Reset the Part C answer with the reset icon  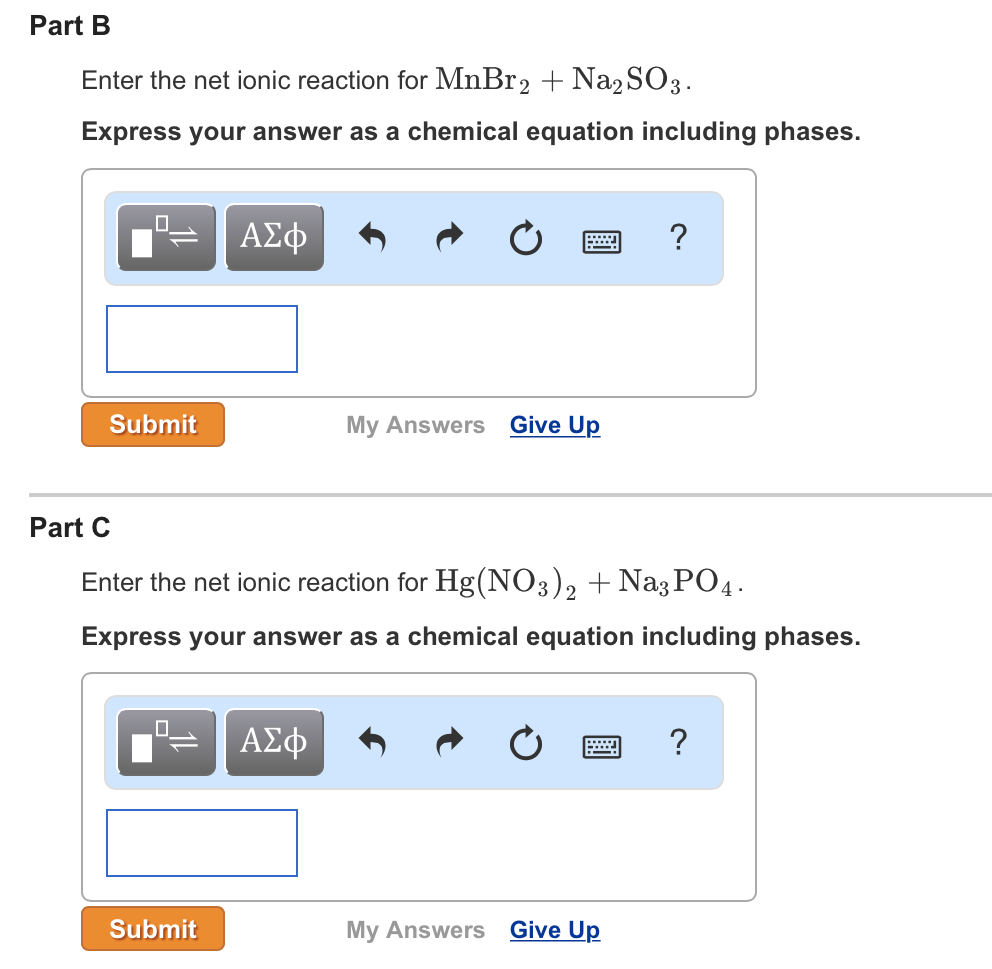525,743
